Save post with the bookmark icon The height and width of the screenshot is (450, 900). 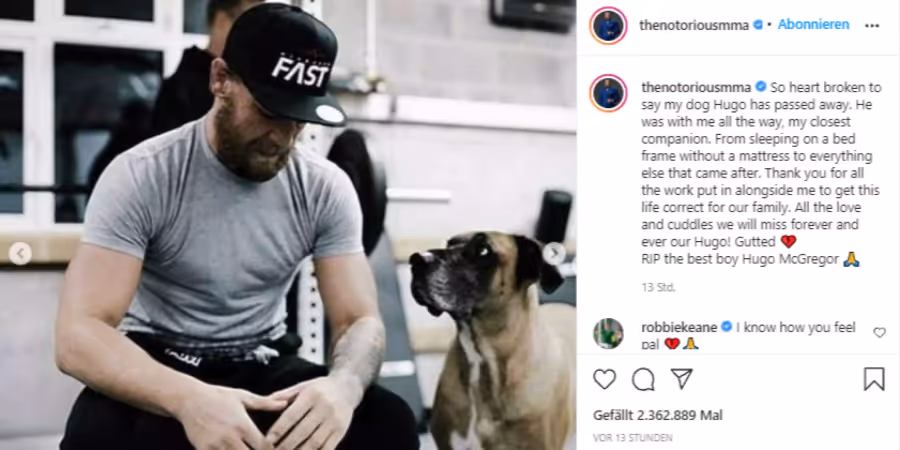(874, 379)
